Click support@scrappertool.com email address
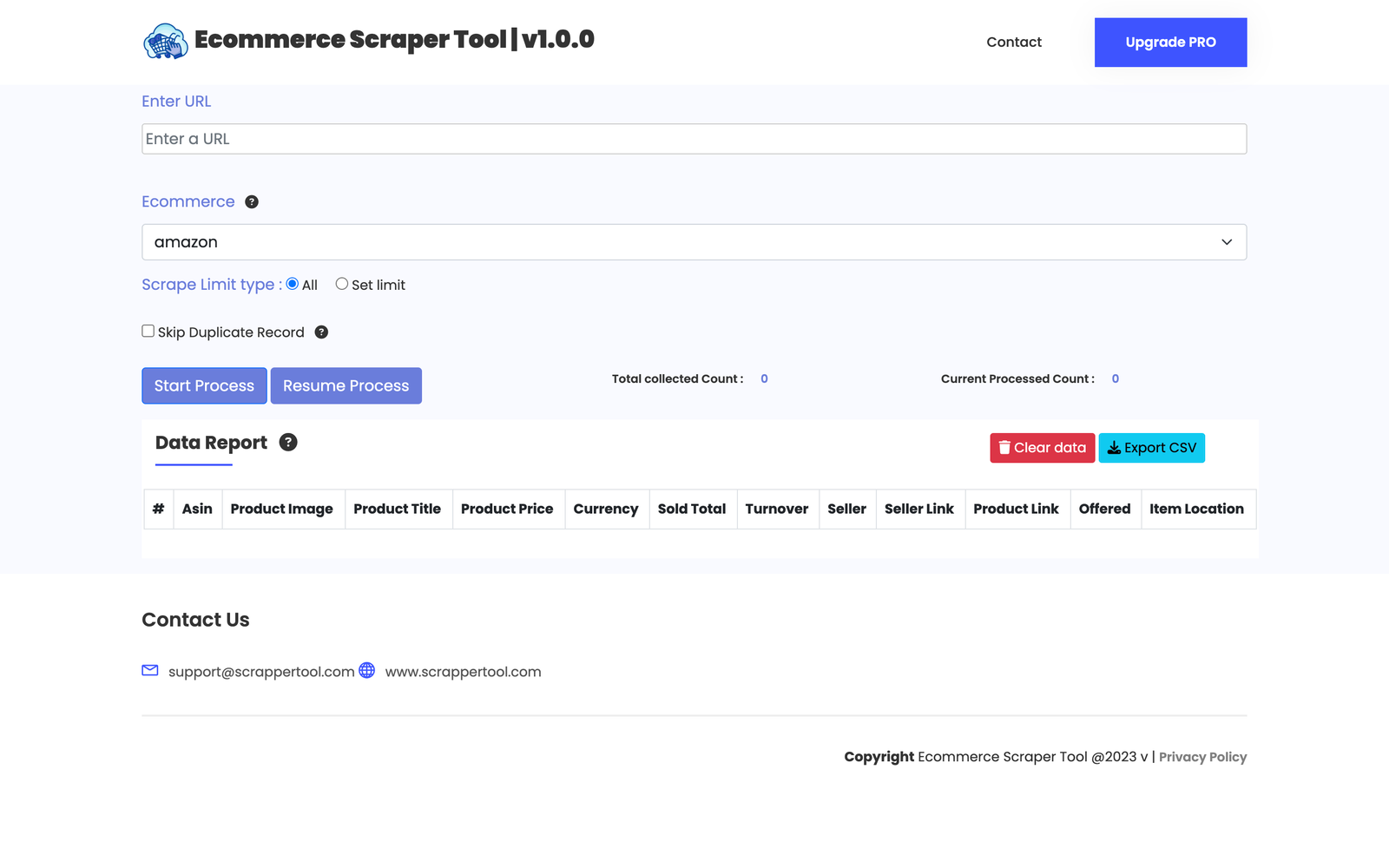 (261, 672)
